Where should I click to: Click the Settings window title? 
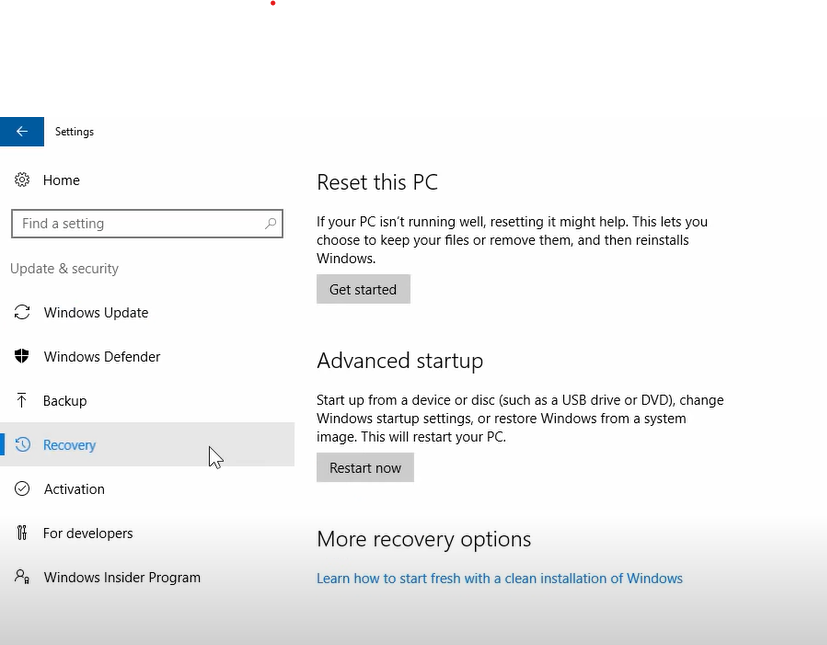(74, 132)
